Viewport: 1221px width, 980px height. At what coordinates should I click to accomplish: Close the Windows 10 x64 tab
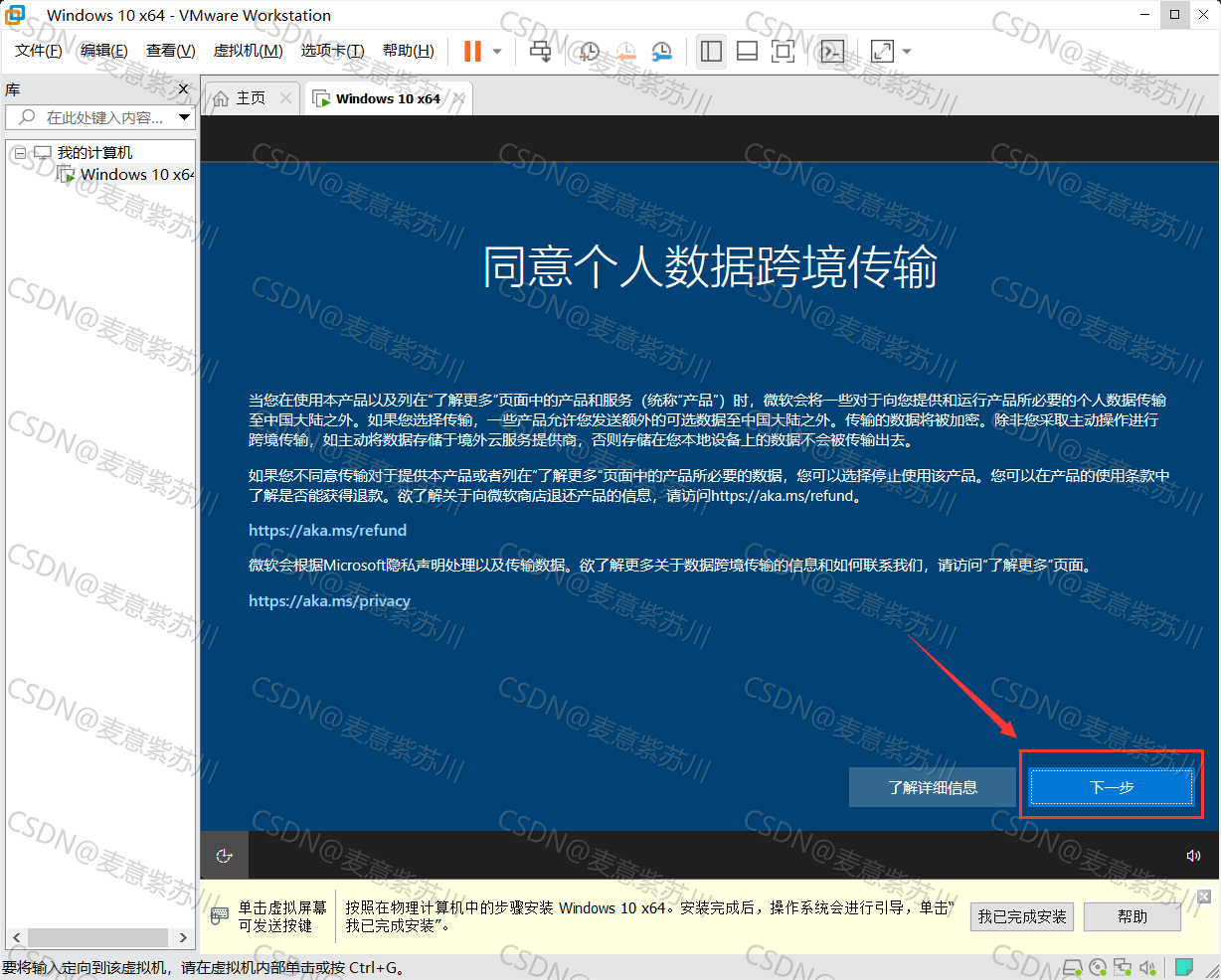(x=458, y=97)
